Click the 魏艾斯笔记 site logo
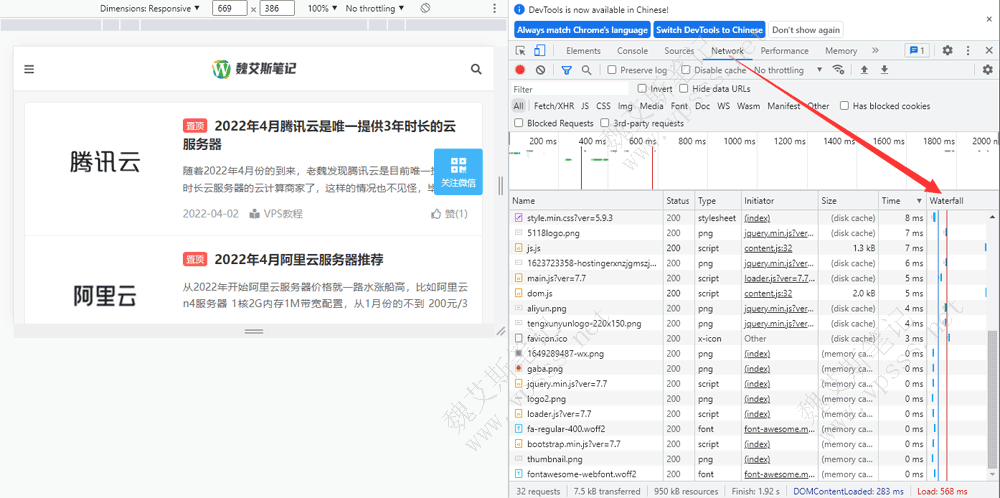 [254, 69]
